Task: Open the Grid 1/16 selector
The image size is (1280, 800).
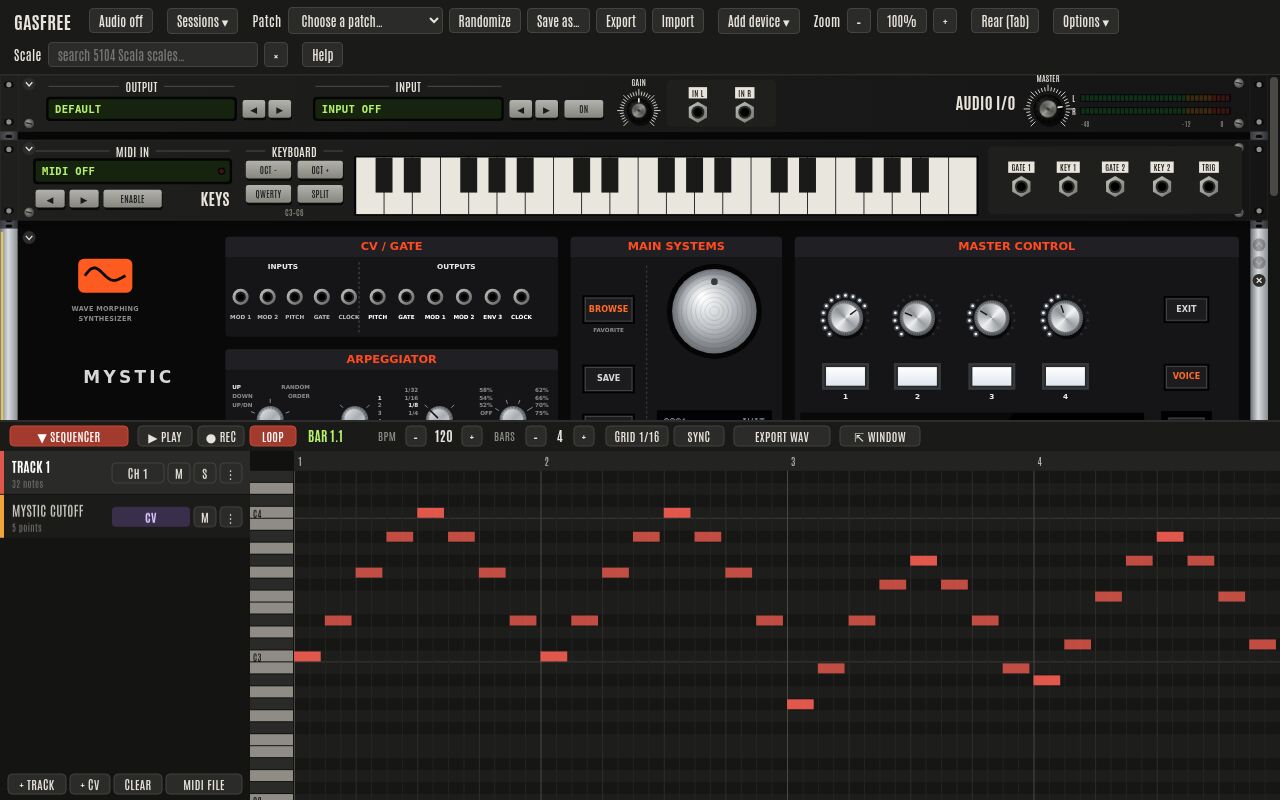Action: coord(637,437)
